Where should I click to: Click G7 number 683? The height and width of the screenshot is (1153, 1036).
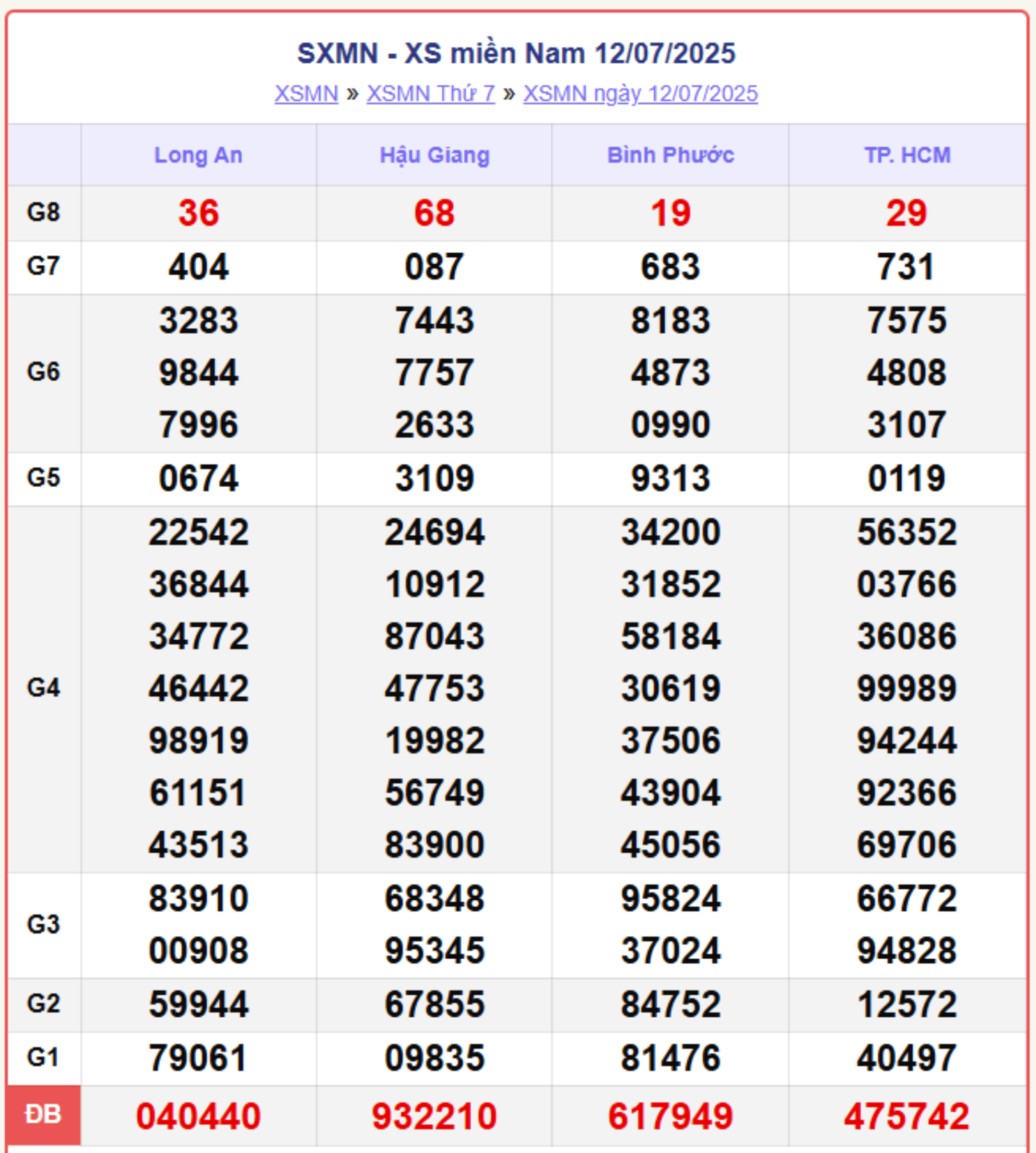pyautogui.click(x=670, y=266)
